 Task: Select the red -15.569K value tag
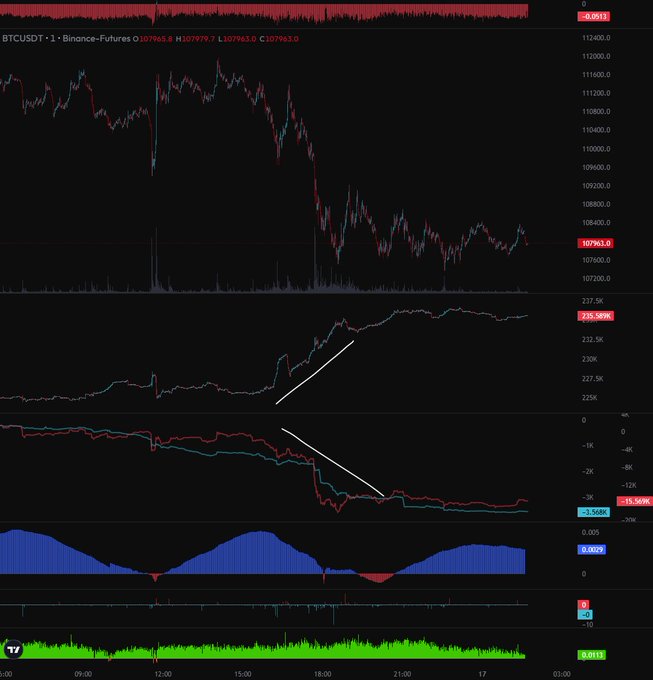[634, 500]
